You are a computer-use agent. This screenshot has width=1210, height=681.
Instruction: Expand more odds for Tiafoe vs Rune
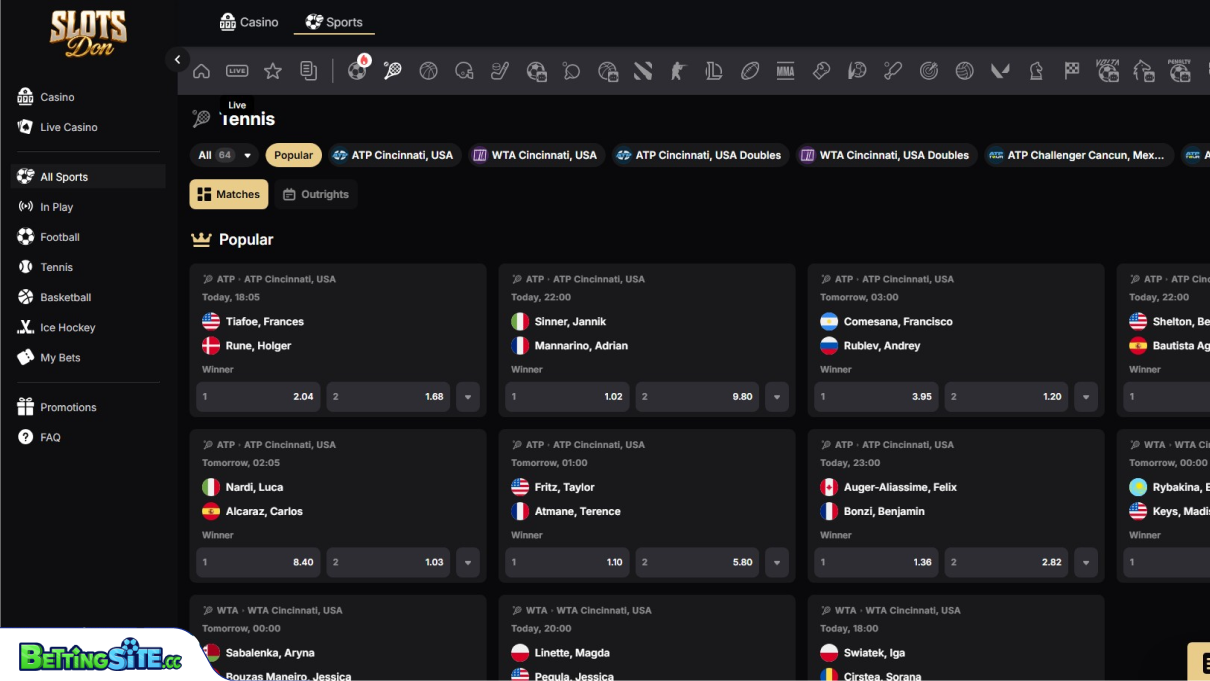coord(467,397)
